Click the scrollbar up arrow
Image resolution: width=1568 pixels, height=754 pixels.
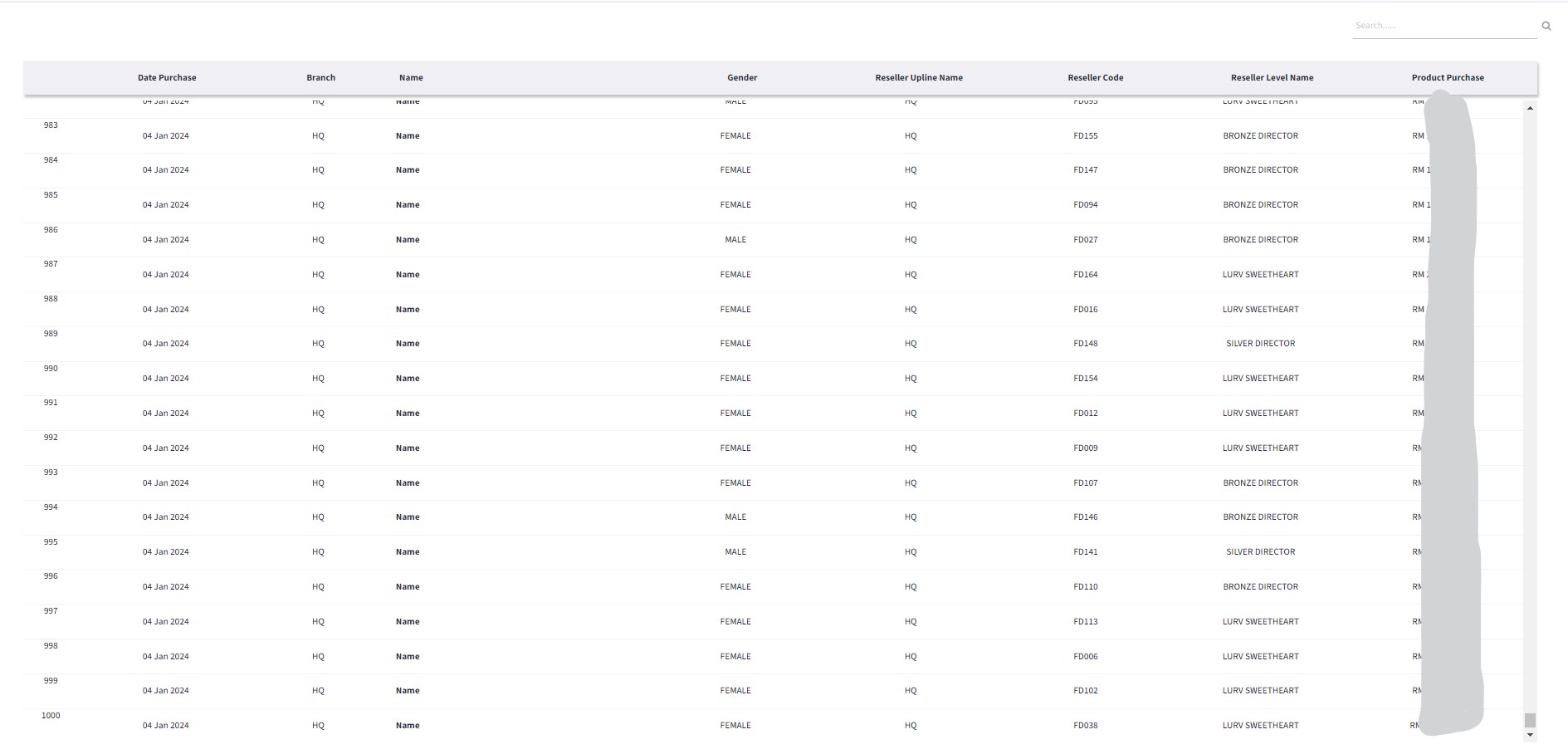1530,108
